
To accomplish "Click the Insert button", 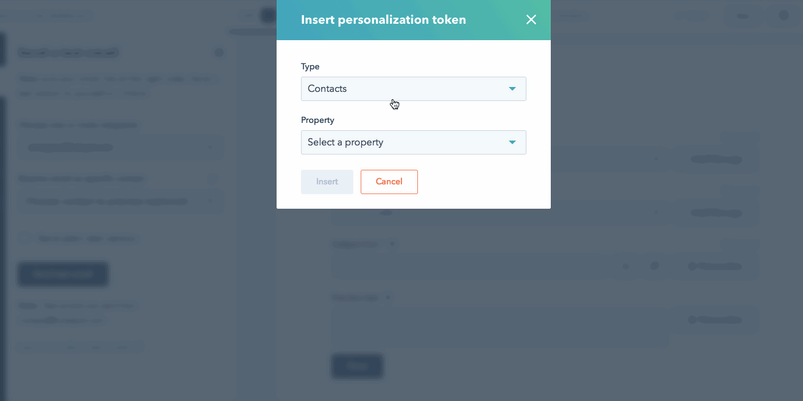I will tap(327, 182).
